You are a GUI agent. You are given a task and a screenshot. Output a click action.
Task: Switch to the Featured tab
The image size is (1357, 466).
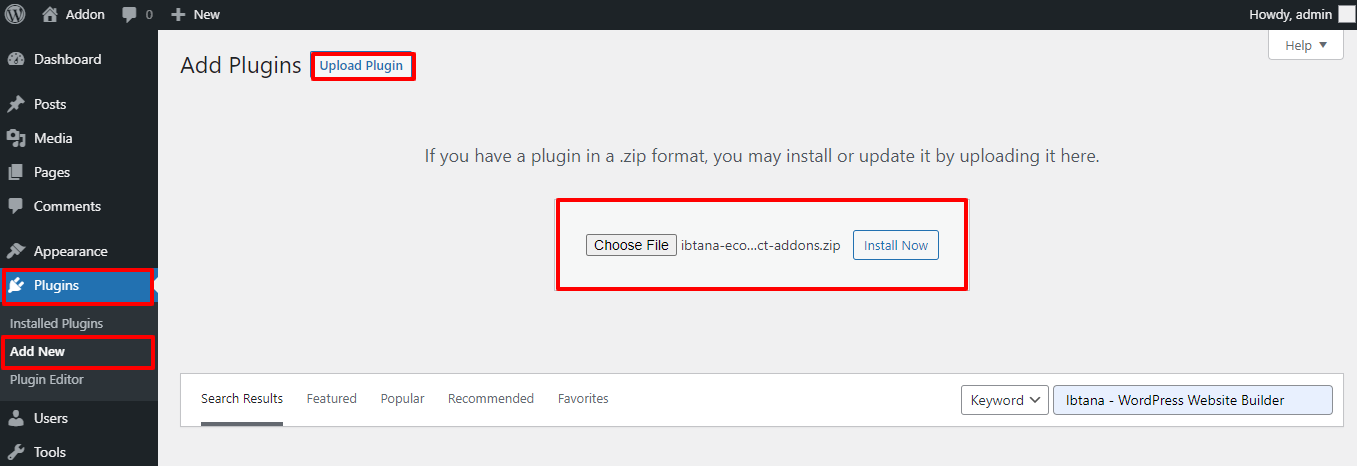pos(331,398)
